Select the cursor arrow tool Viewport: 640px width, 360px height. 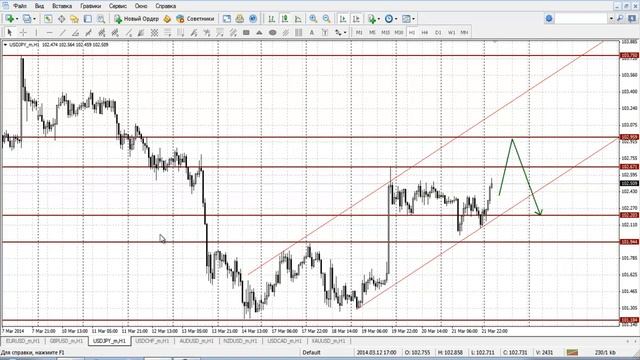(10, 32)
